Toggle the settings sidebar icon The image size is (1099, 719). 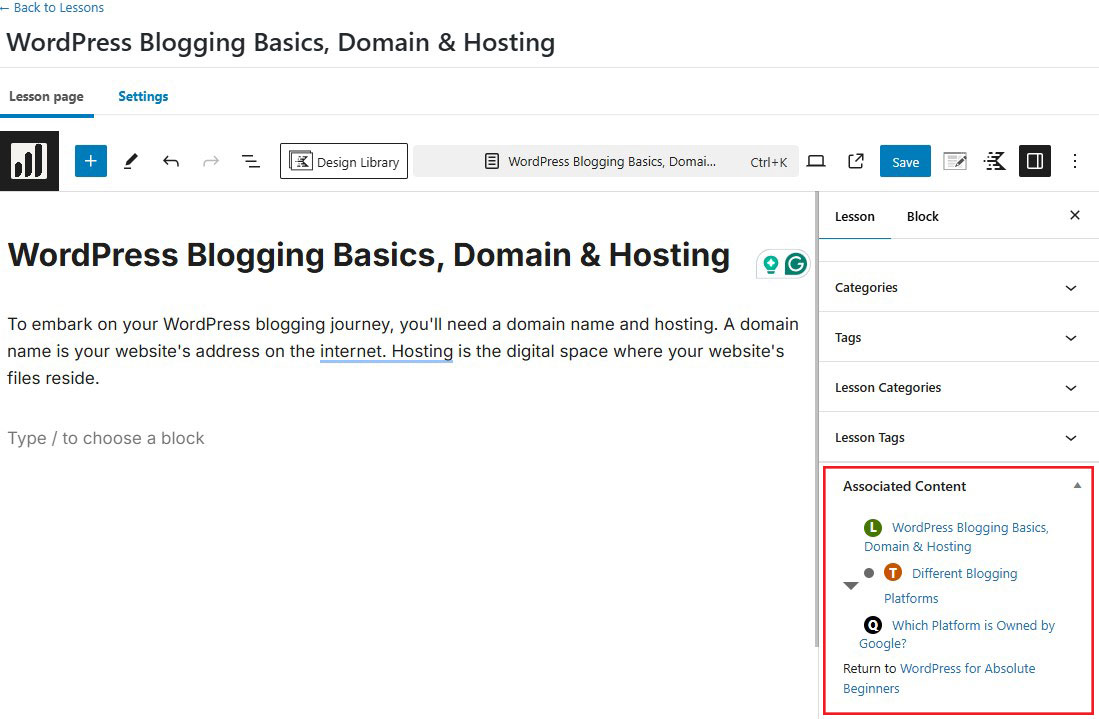(1035, 161)
